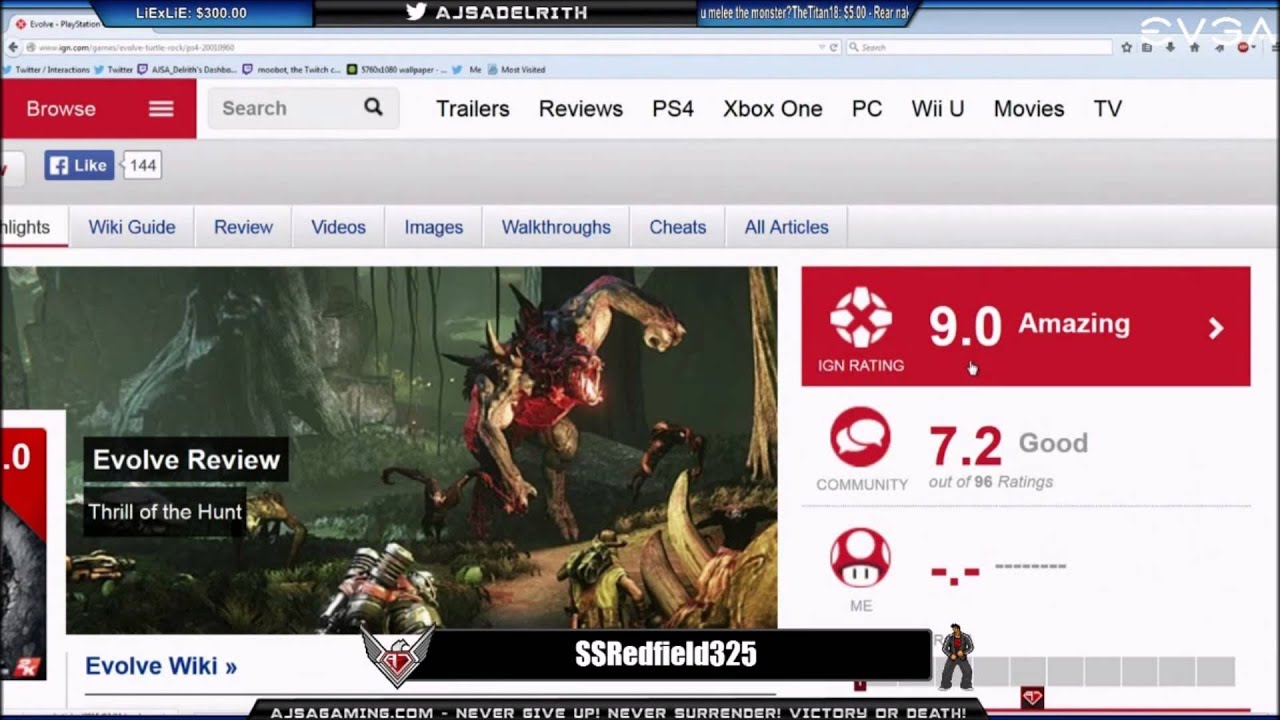This screenshot has width=1280, height=720.
Task: Open Trailers in IGN navigation
Action: pos(473,109)
